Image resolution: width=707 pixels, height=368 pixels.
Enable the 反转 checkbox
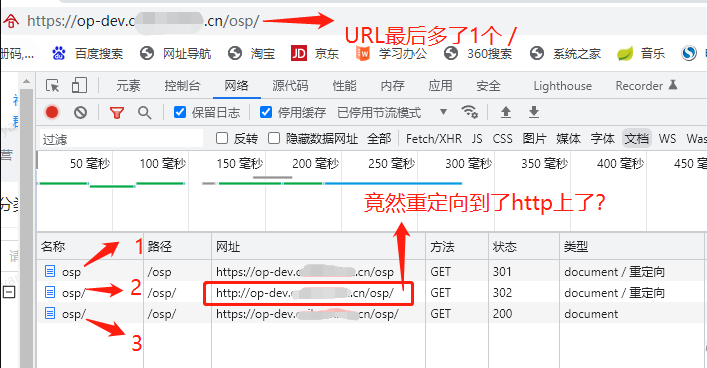[x=222, y=138]
